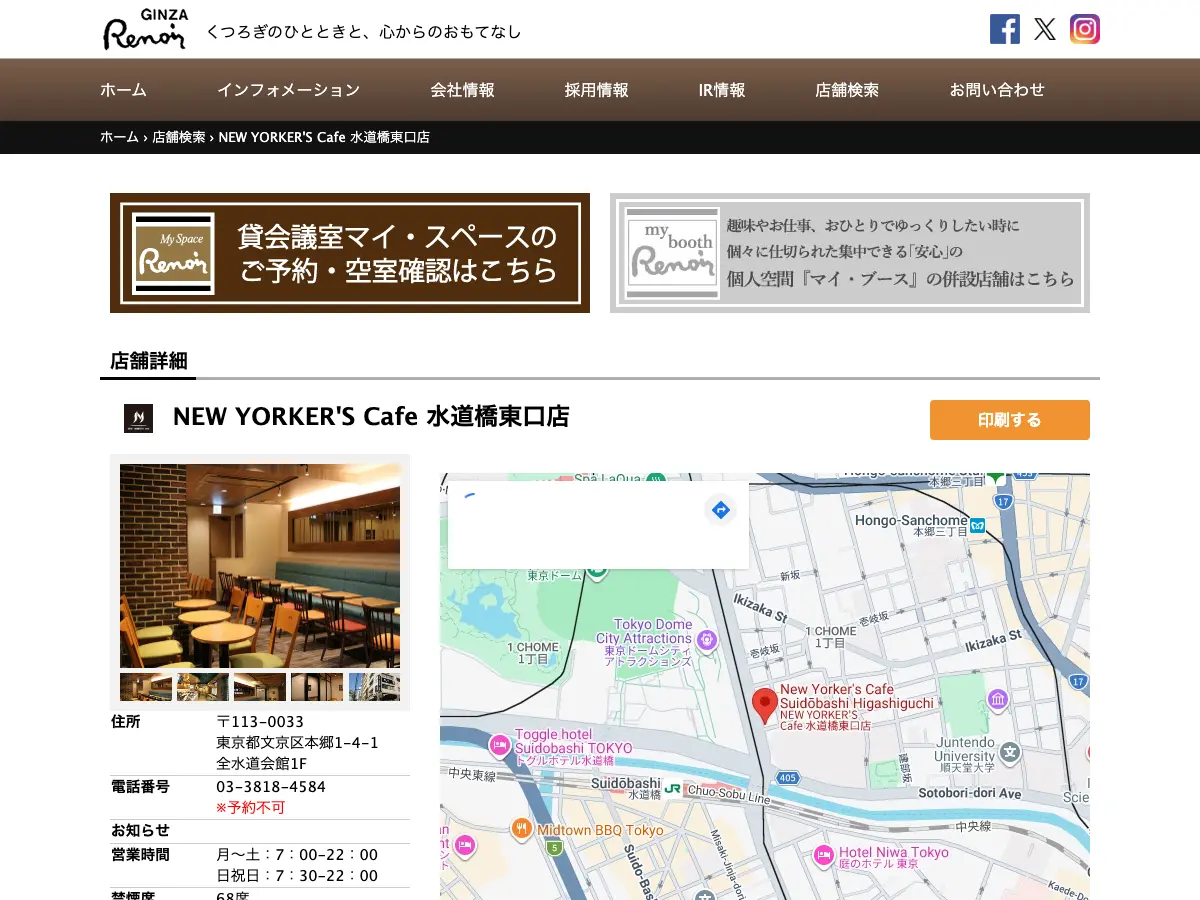
Task: Click the phone number 03-3818-4584
Action: 271,787
